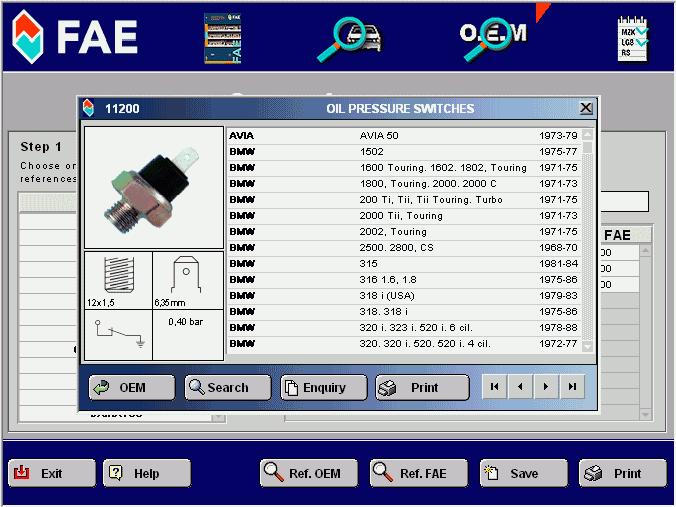Select the BMW 318 i (USA) row
The height and width of the screenshot is (507, 676).
click(x=404, y=296)
